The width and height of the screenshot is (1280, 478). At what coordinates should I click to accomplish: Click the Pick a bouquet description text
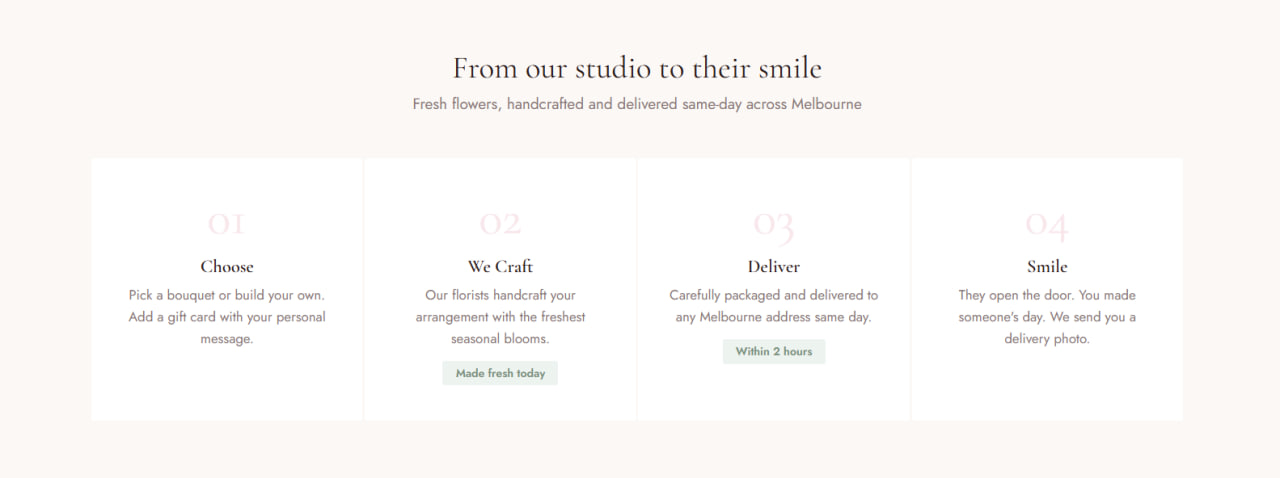click(x=227, y=295)
